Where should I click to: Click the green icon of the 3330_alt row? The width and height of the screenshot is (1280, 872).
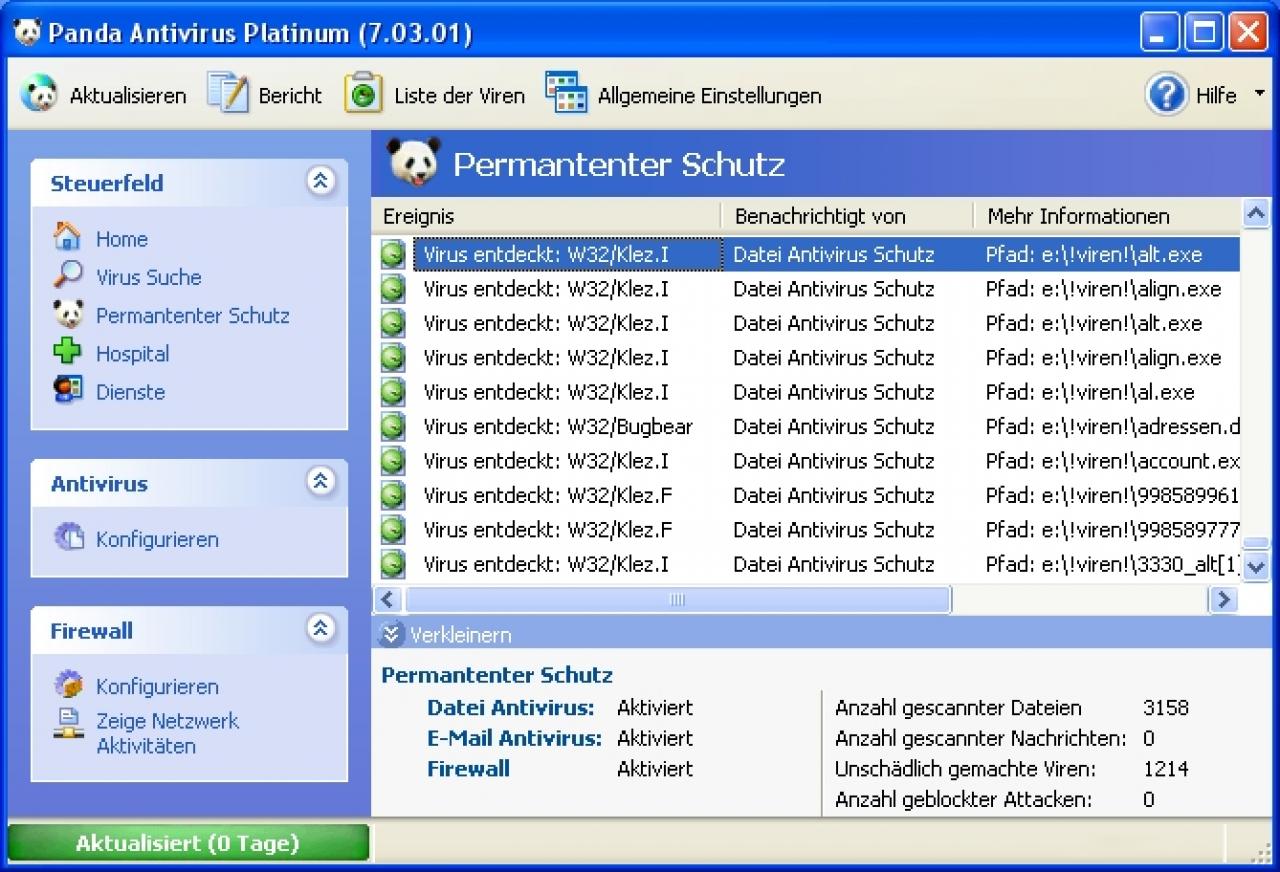393,564
